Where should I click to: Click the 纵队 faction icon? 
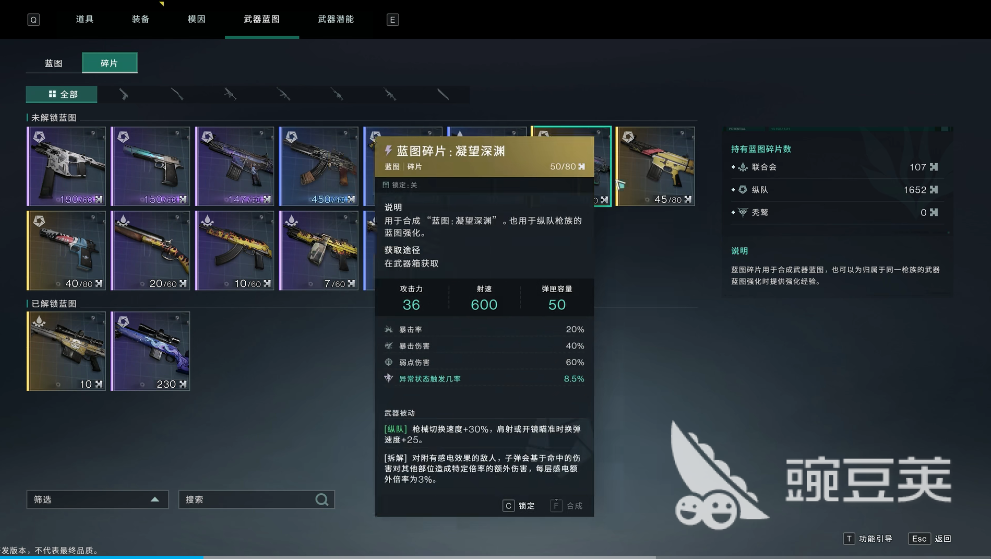743,190
